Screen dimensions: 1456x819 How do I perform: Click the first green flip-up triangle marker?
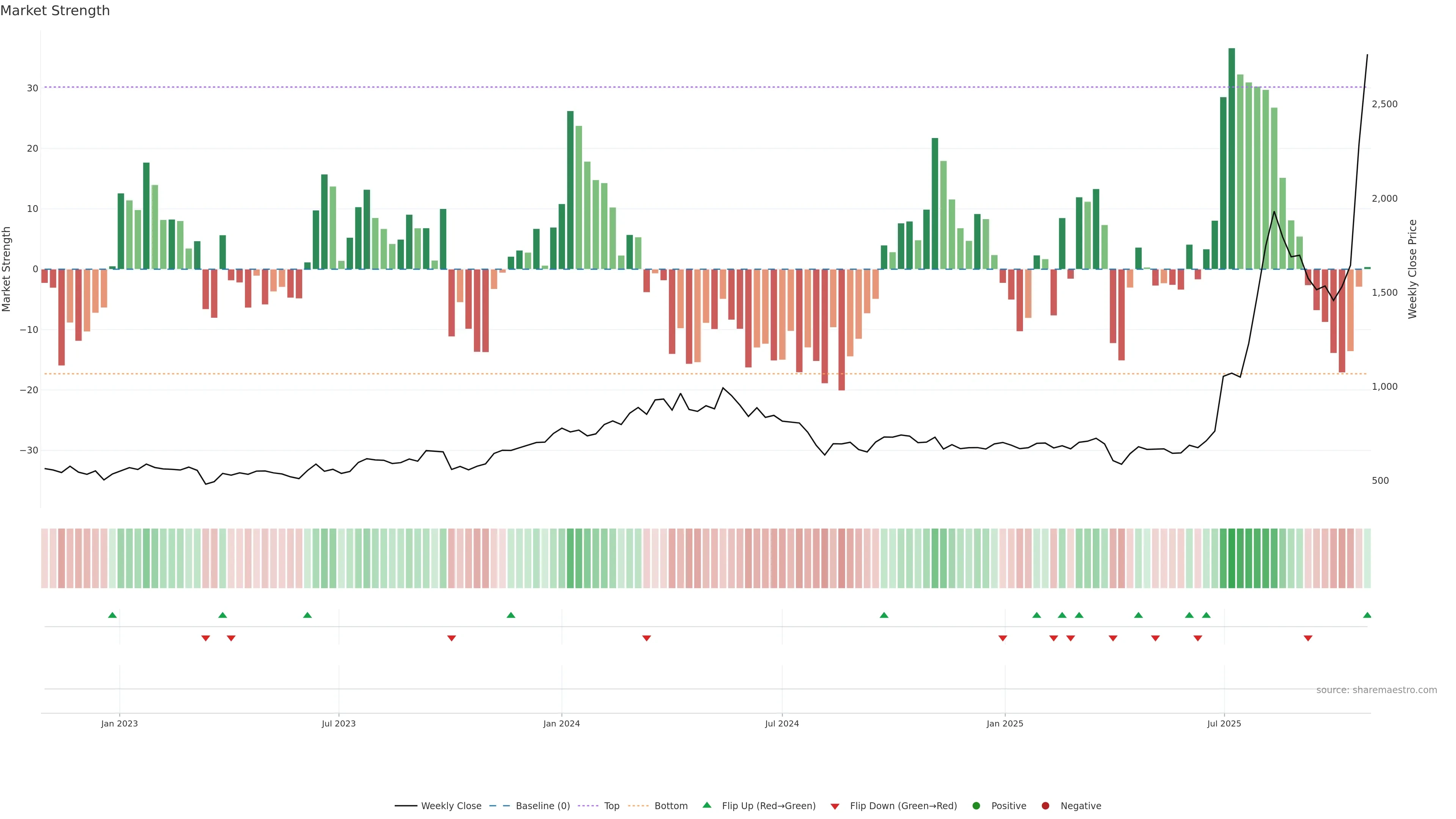click(113, 615)
